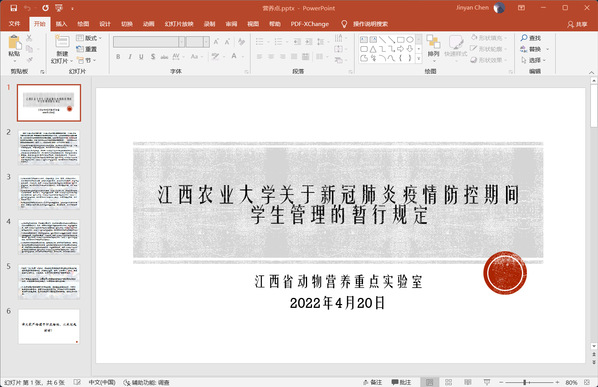Click the Paste clipboard icon

point(14,42)
